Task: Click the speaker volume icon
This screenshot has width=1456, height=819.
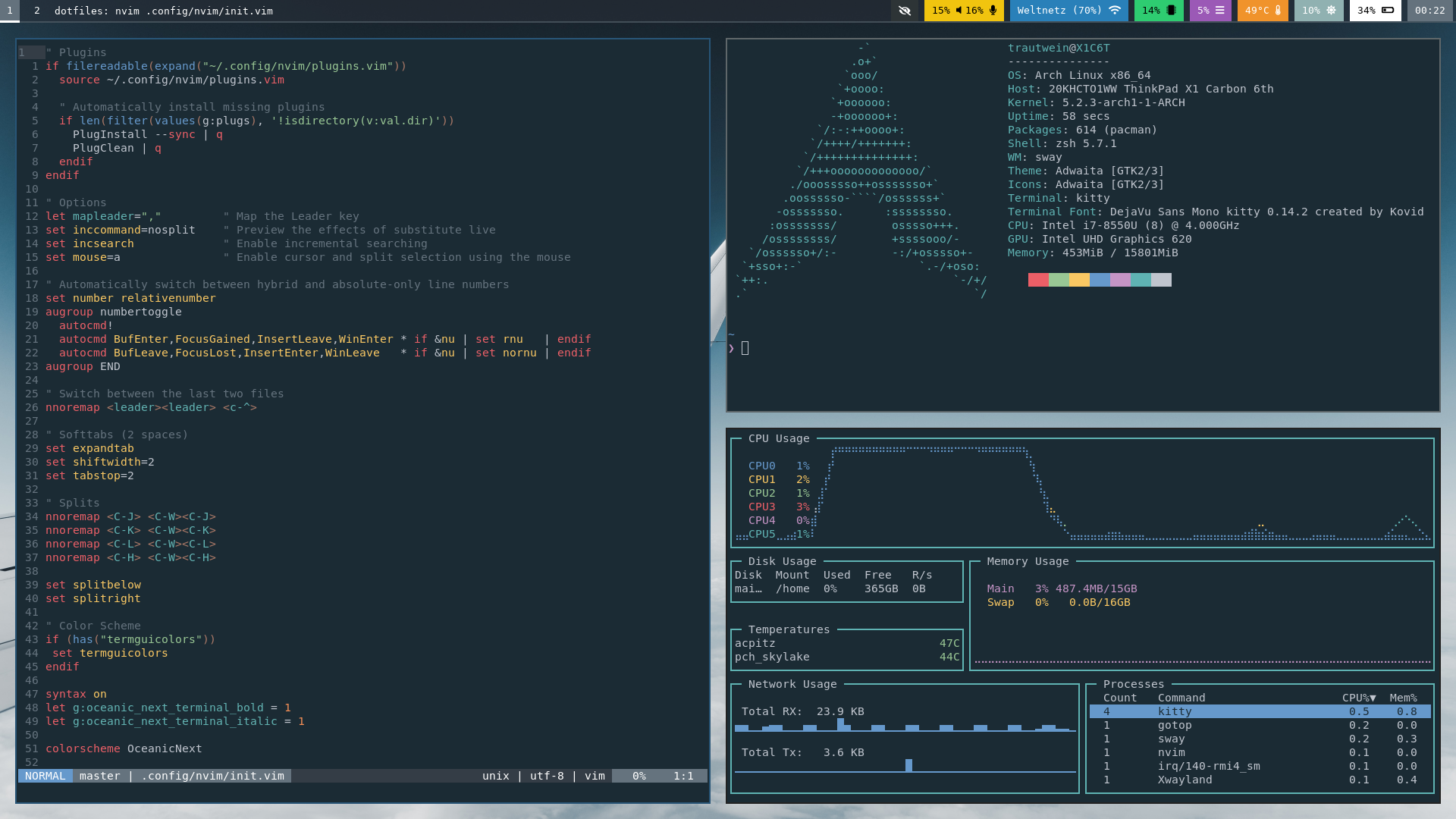Action: 959,11
